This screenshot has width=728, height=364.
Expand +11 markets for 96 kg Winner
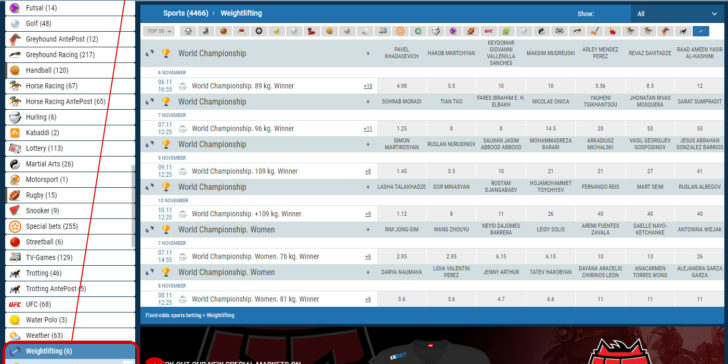coord(368,129)
